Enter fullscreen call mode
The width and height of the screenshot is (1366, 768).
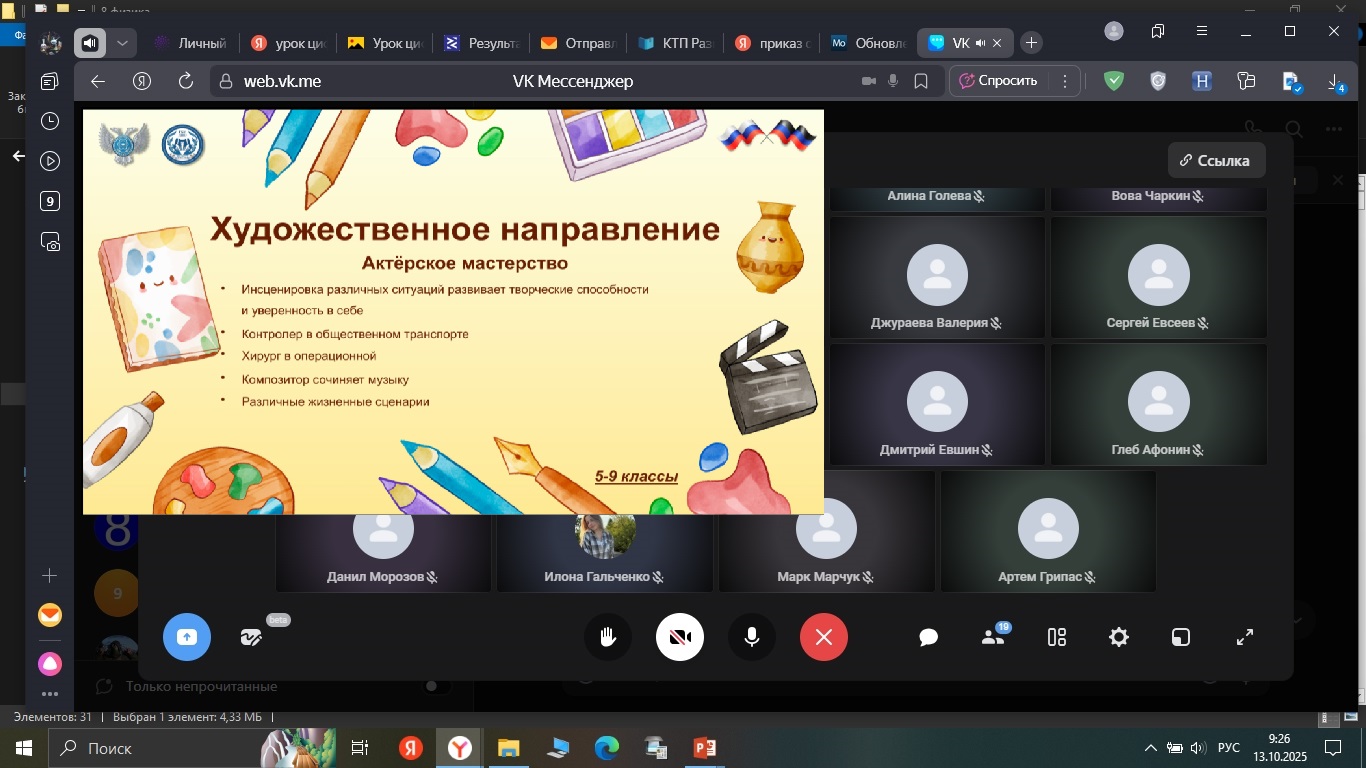(x=1245, y=637)
